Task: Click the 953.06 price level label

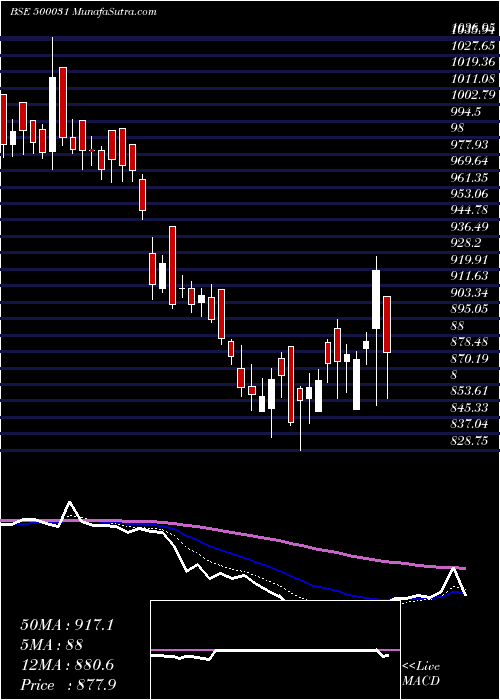Action: point(469,194)
